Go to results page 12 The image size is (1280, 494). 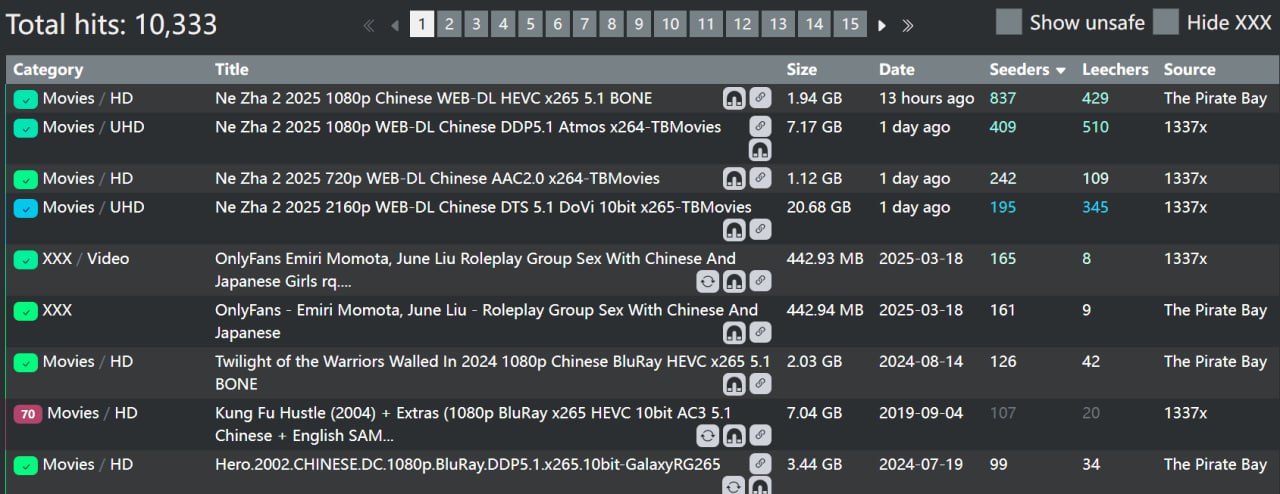click(x=742, y=24)
